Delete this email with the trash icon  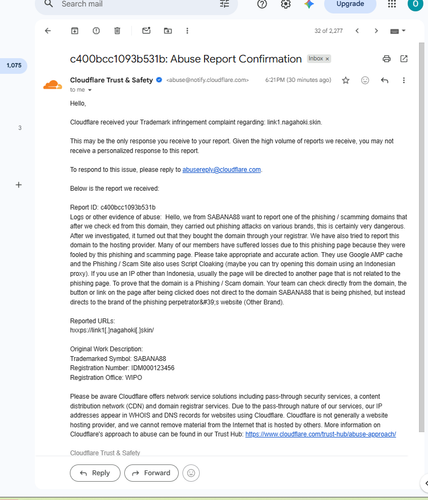tap(117, 31)
